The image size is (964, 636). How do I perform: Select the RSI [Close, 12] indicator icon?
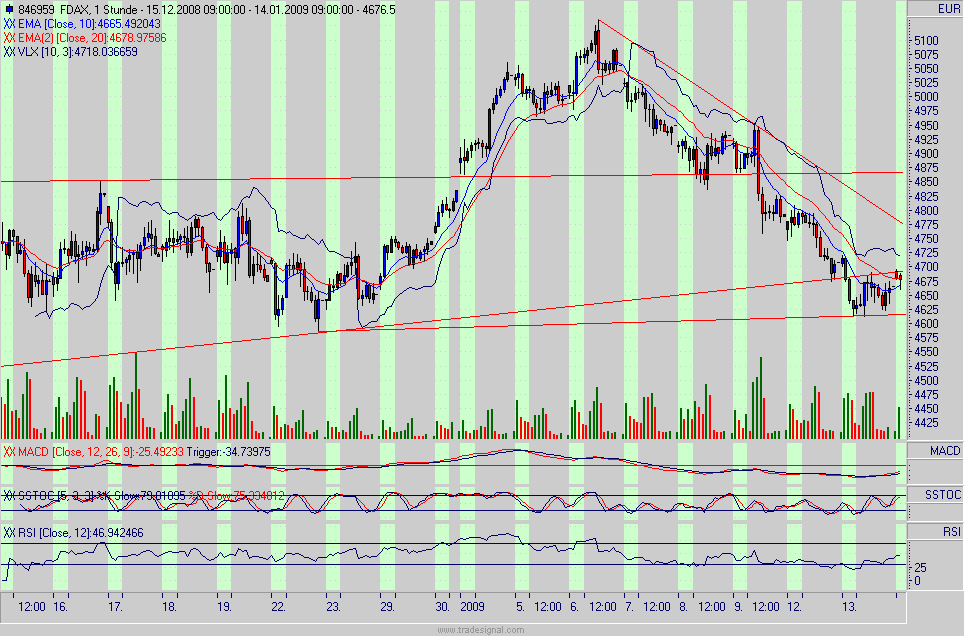(11, 533)
